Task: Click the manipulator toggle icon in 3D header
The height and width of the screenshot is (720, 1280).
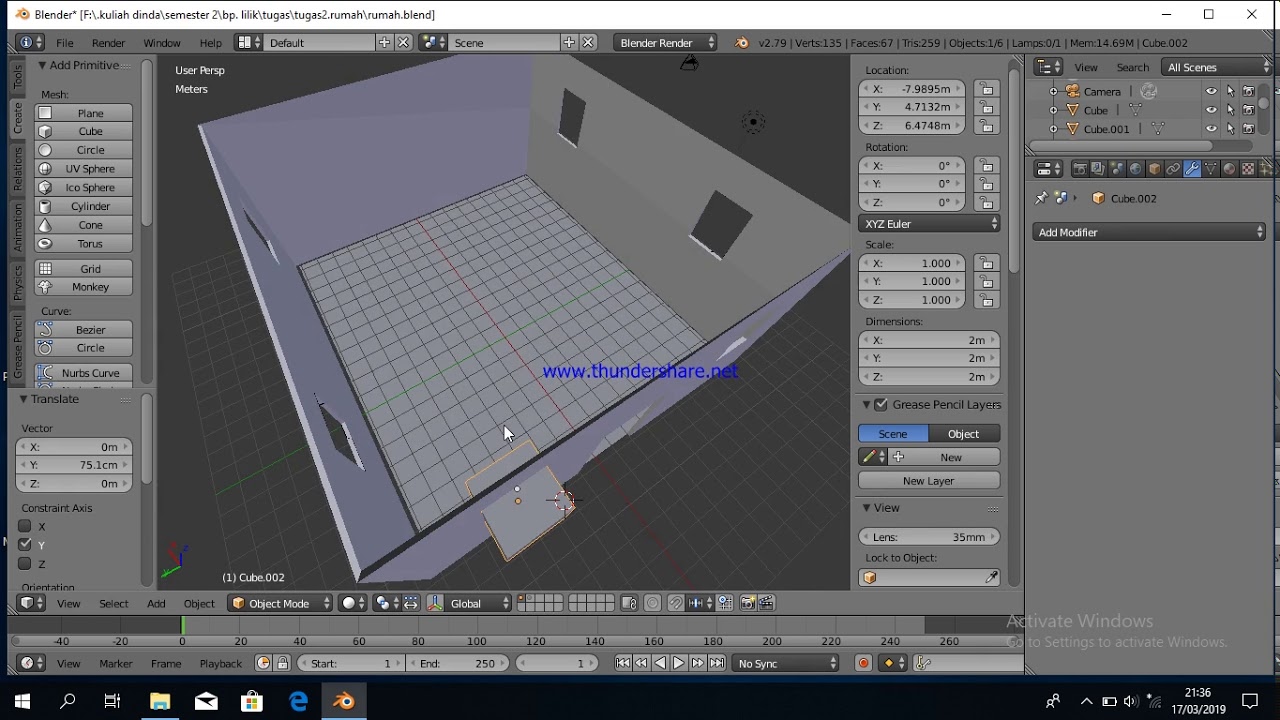Action: [435, 603]
